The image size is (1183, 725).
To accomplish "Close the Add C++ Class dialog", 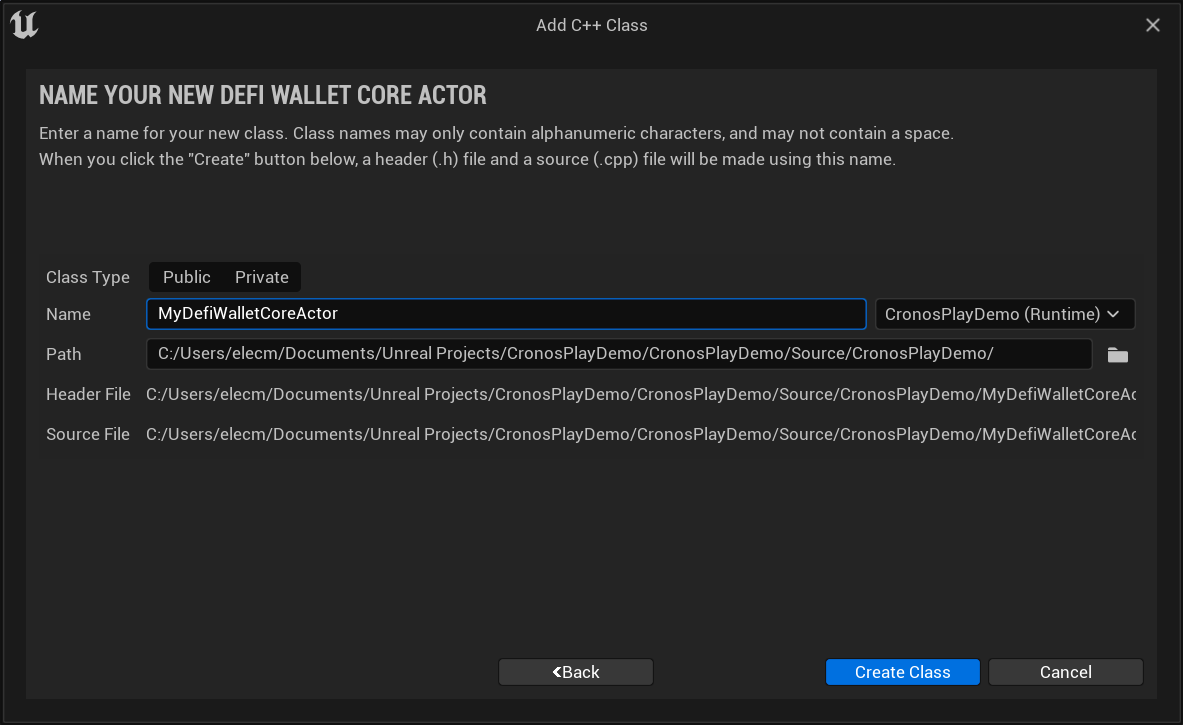I will [1153, 25].
